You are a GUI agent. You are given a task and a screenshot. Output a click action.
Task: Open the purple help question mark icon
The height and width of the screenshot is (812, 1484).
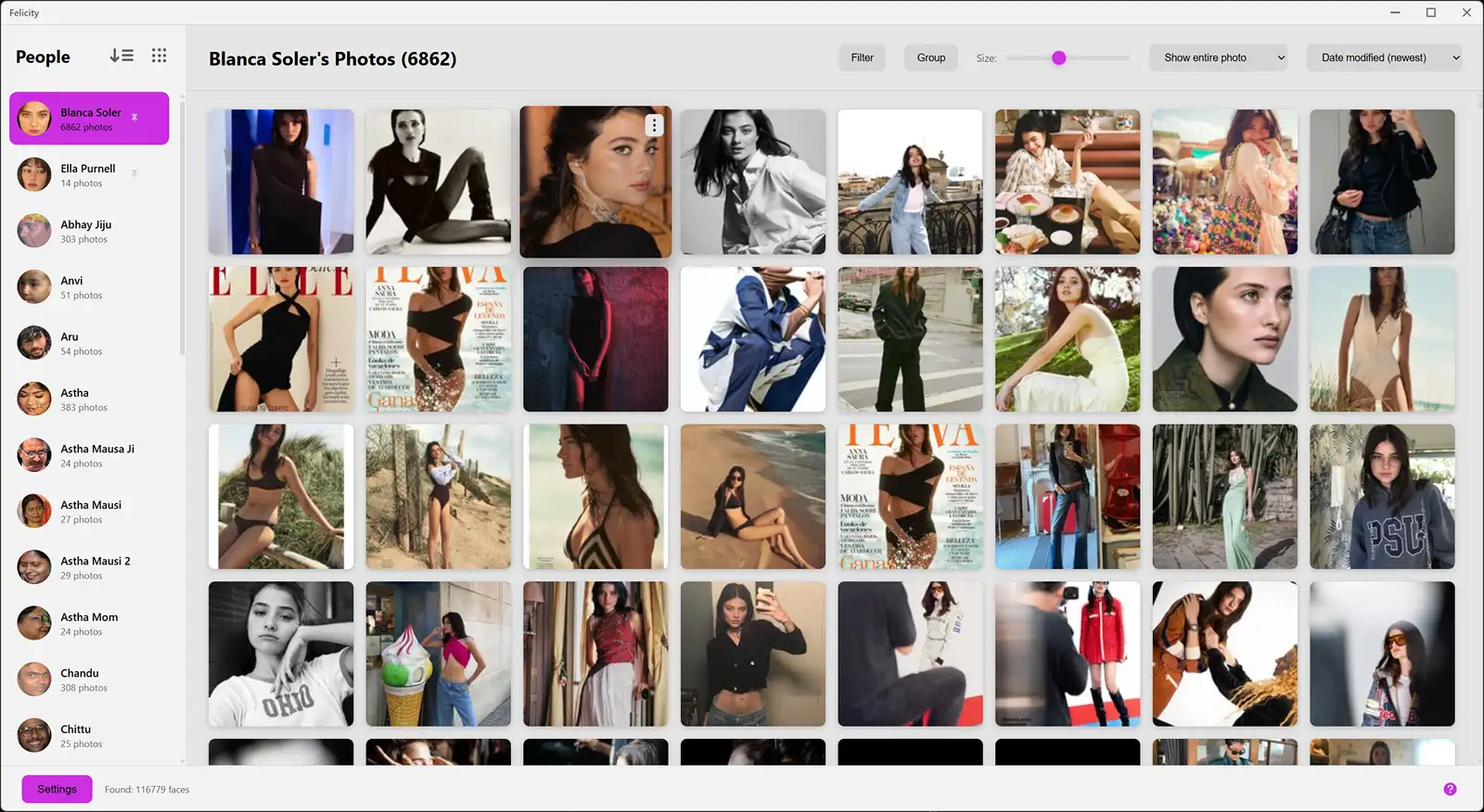point(1450,789)
